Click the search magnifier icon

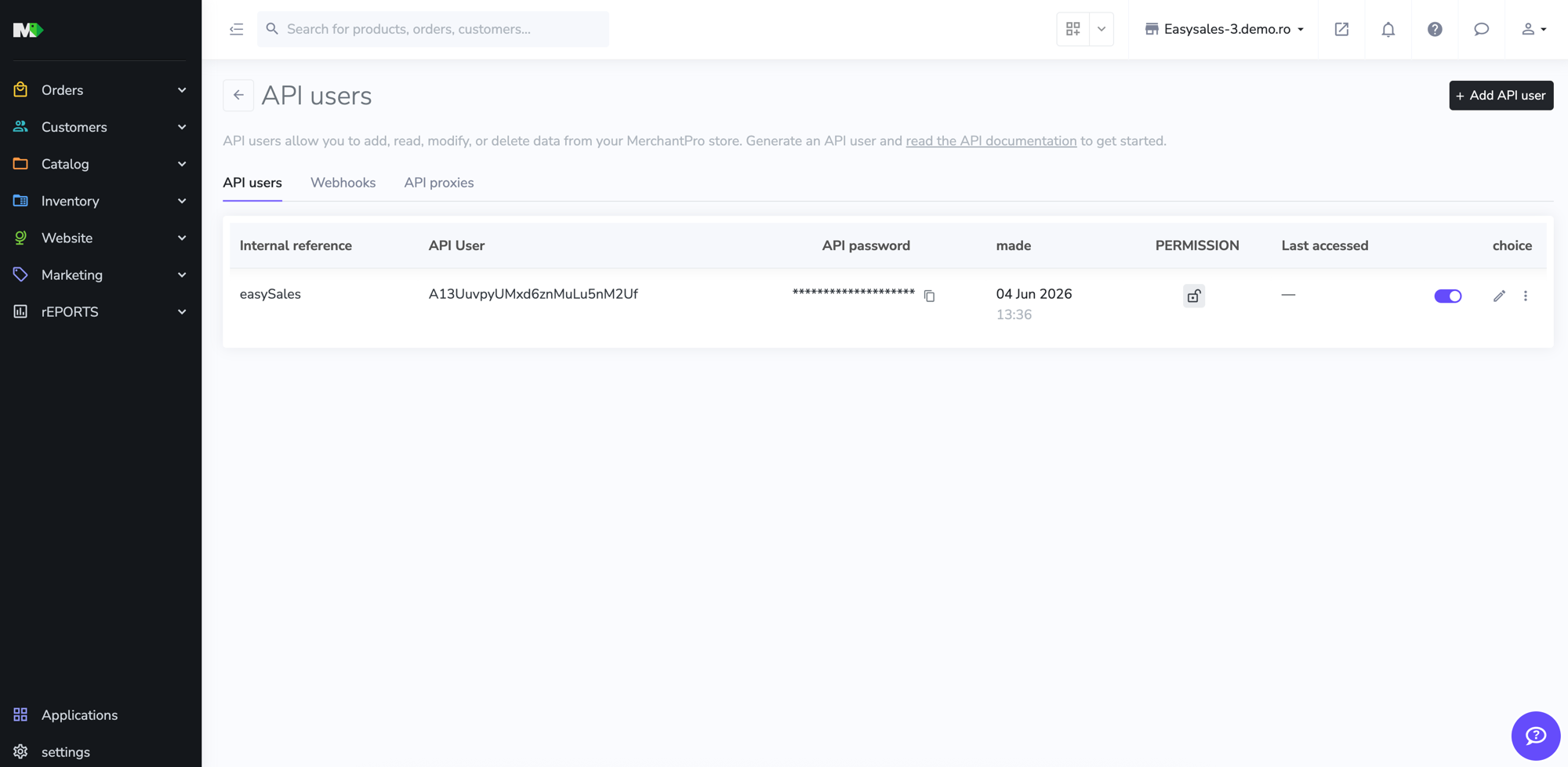[272, 29]
